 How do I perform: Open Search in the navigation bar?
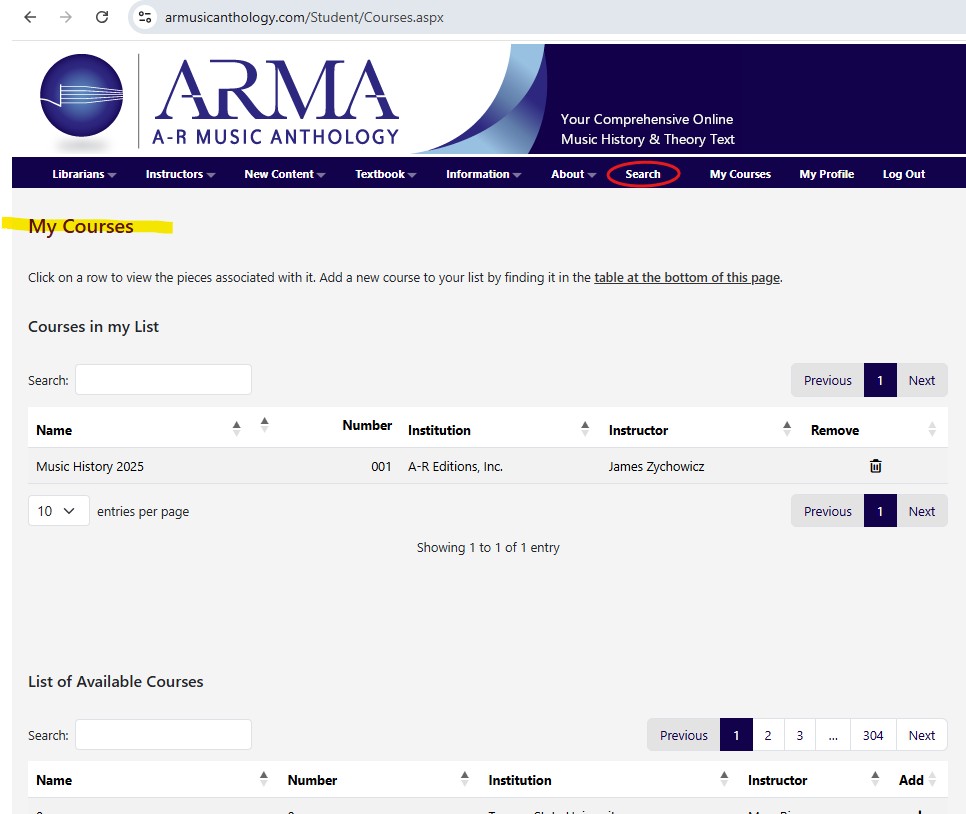[x=643, y=174]
